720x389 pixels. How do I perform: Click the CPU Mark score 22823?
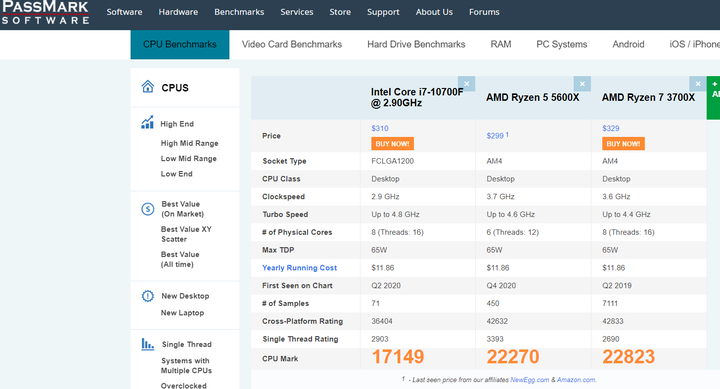pos(629,357)
